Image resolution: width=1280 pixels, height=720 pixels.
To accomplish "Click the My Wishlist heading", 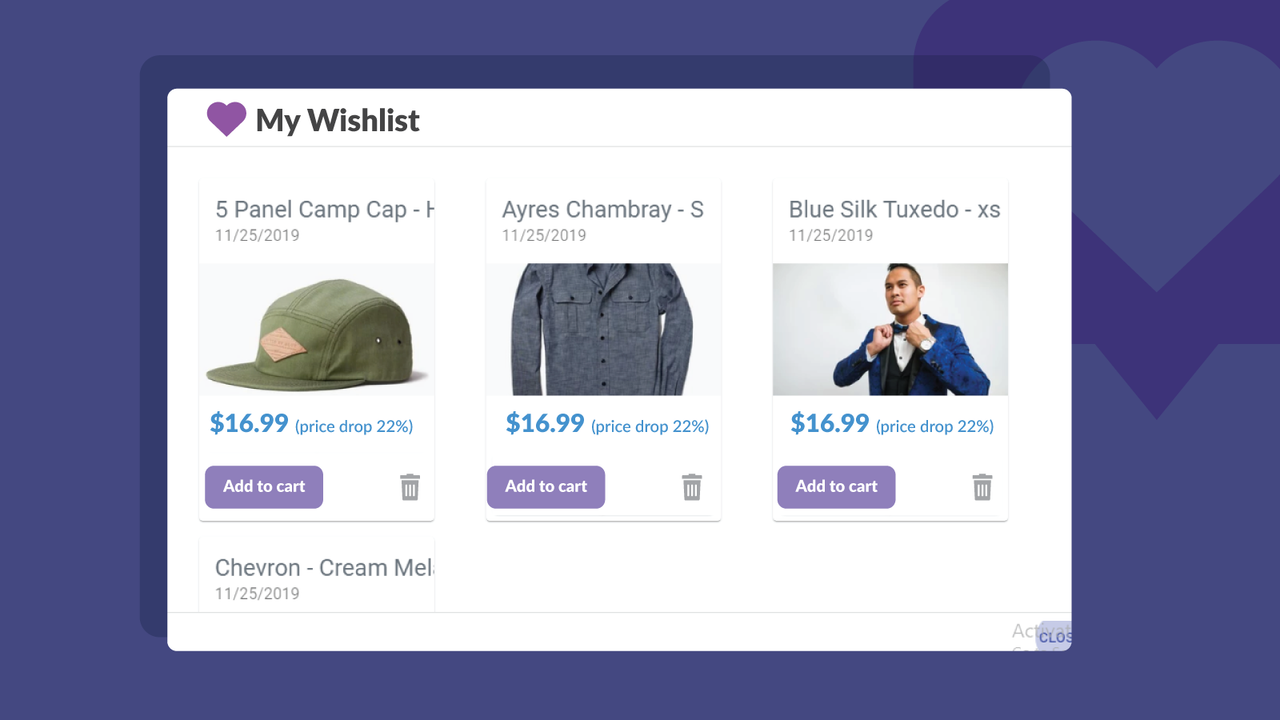I will 338,120.
